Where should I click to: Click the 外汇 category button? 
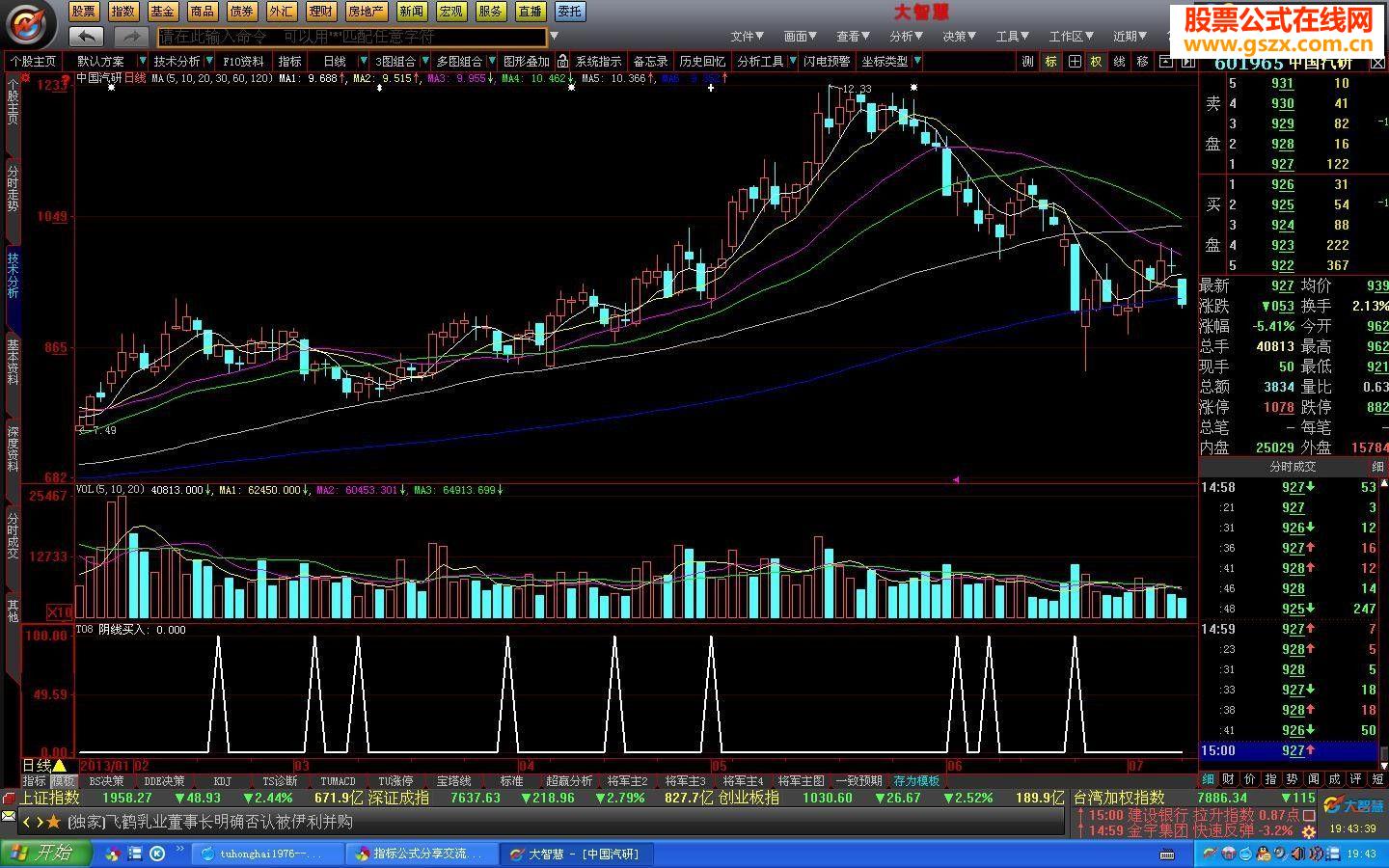[x=282, y=12]
